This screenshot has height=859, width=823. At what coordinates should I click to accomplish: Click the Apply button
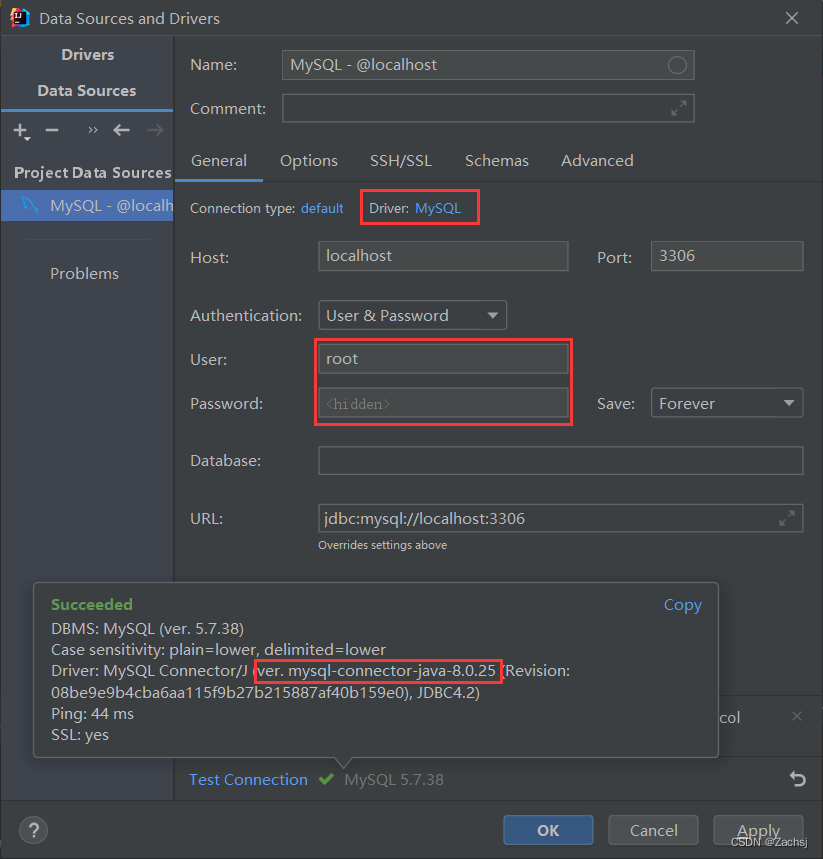(x=758, y=830)
